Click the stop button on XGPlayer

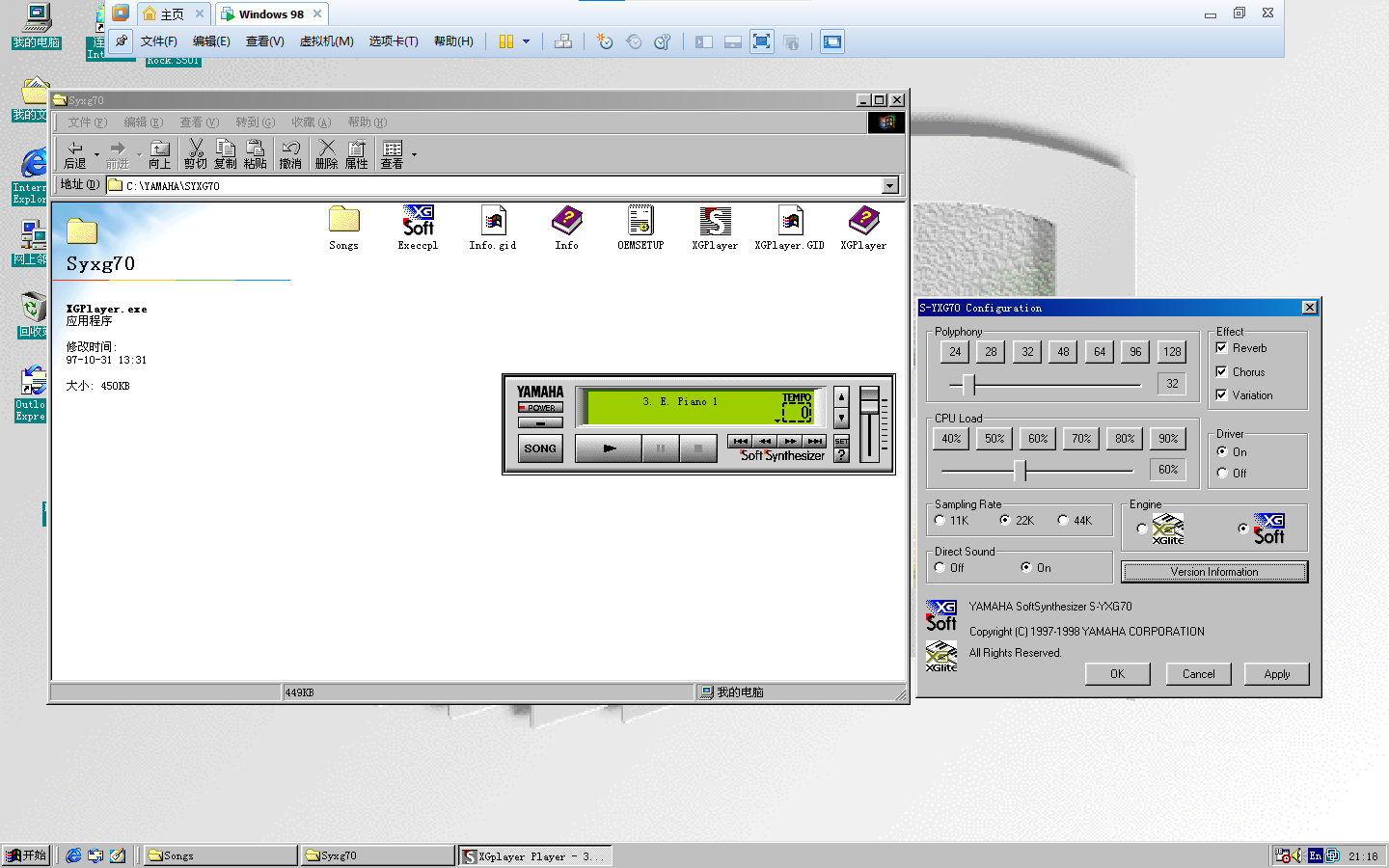pos(698,448)
